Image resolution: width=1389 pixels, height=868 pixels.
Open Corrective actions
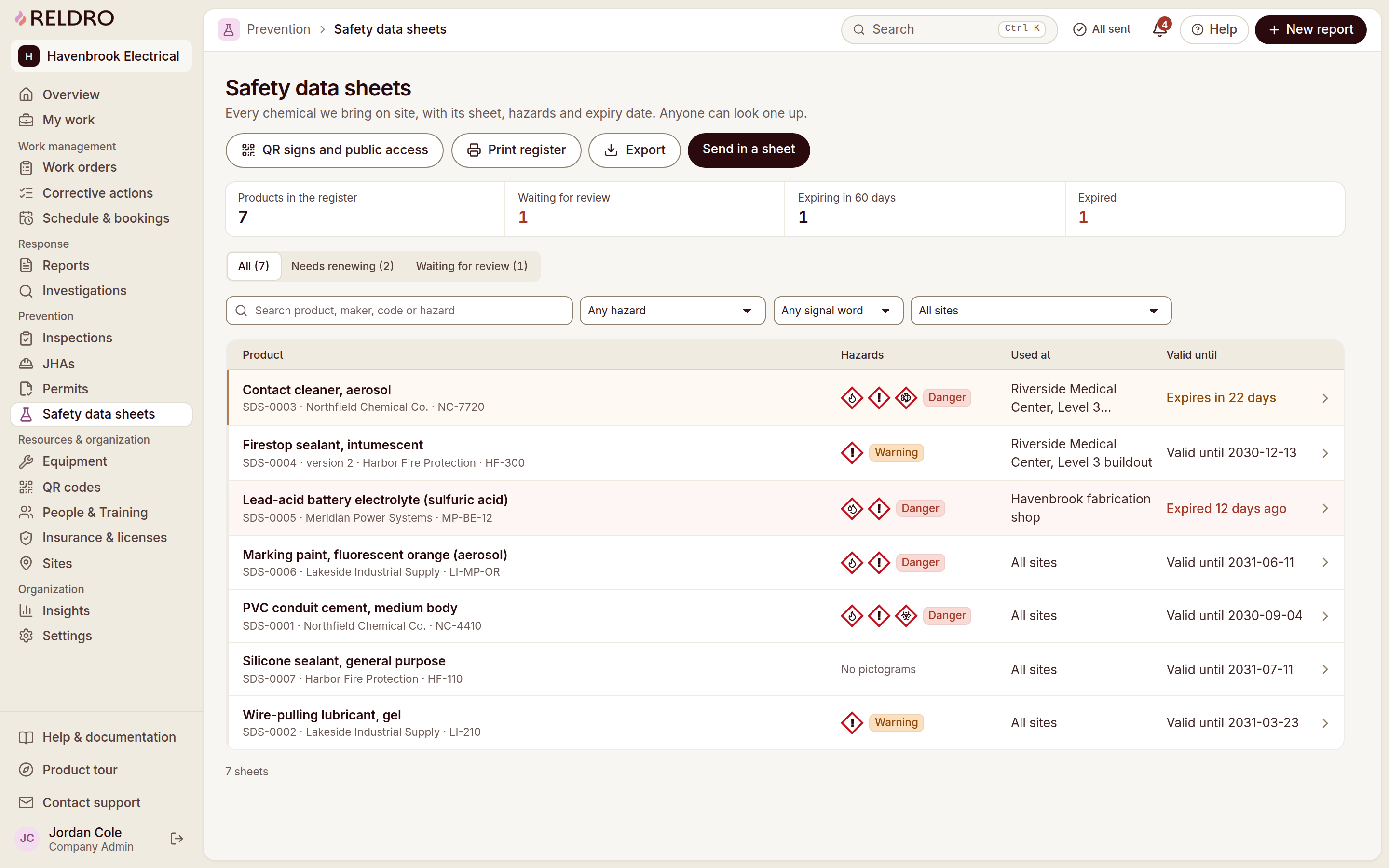click(x=101, y=193)
